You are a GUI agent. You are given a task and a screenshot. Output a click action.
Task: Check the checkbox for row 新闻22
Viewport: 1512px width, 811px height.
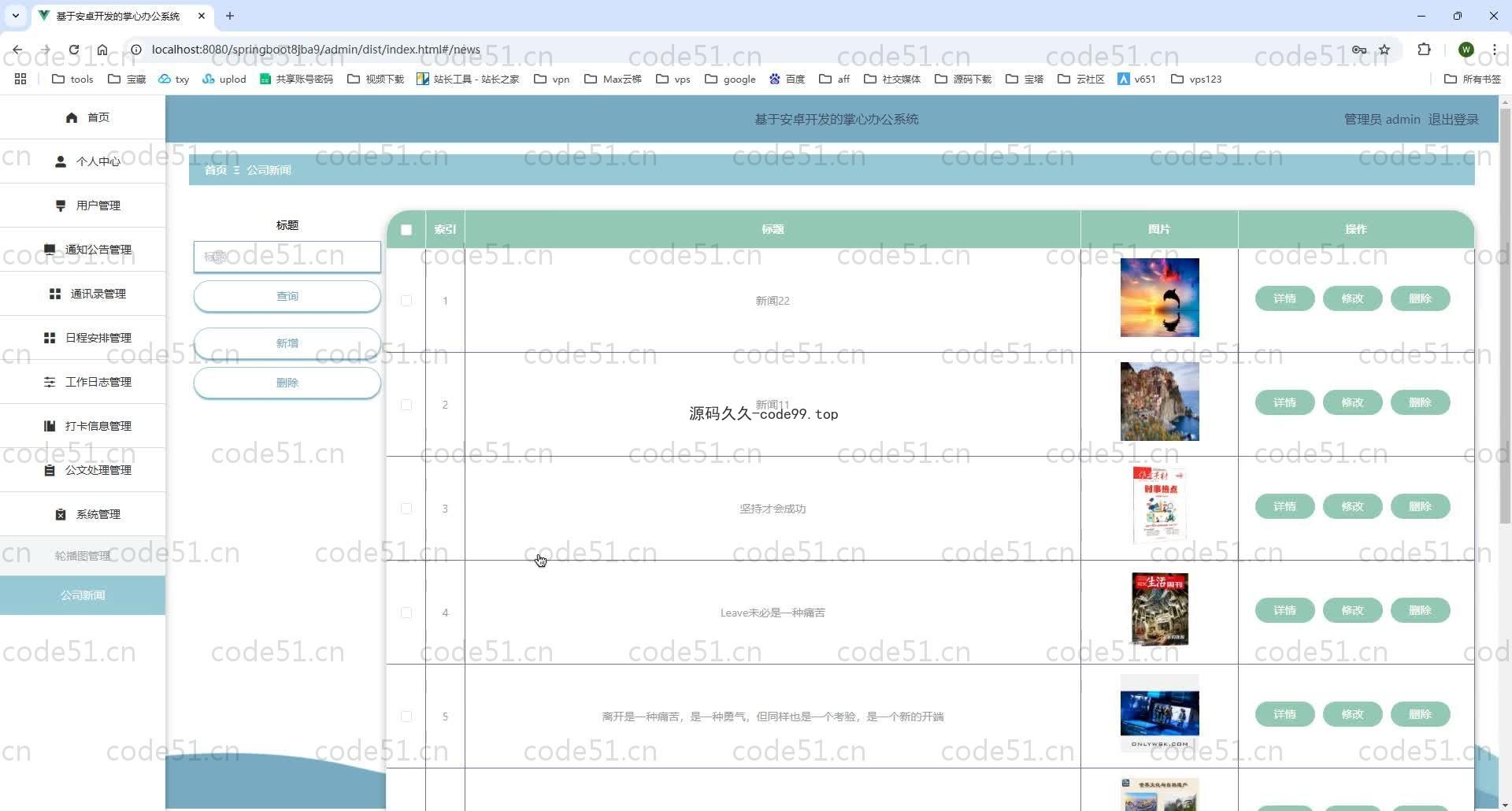tap(406, 301)
